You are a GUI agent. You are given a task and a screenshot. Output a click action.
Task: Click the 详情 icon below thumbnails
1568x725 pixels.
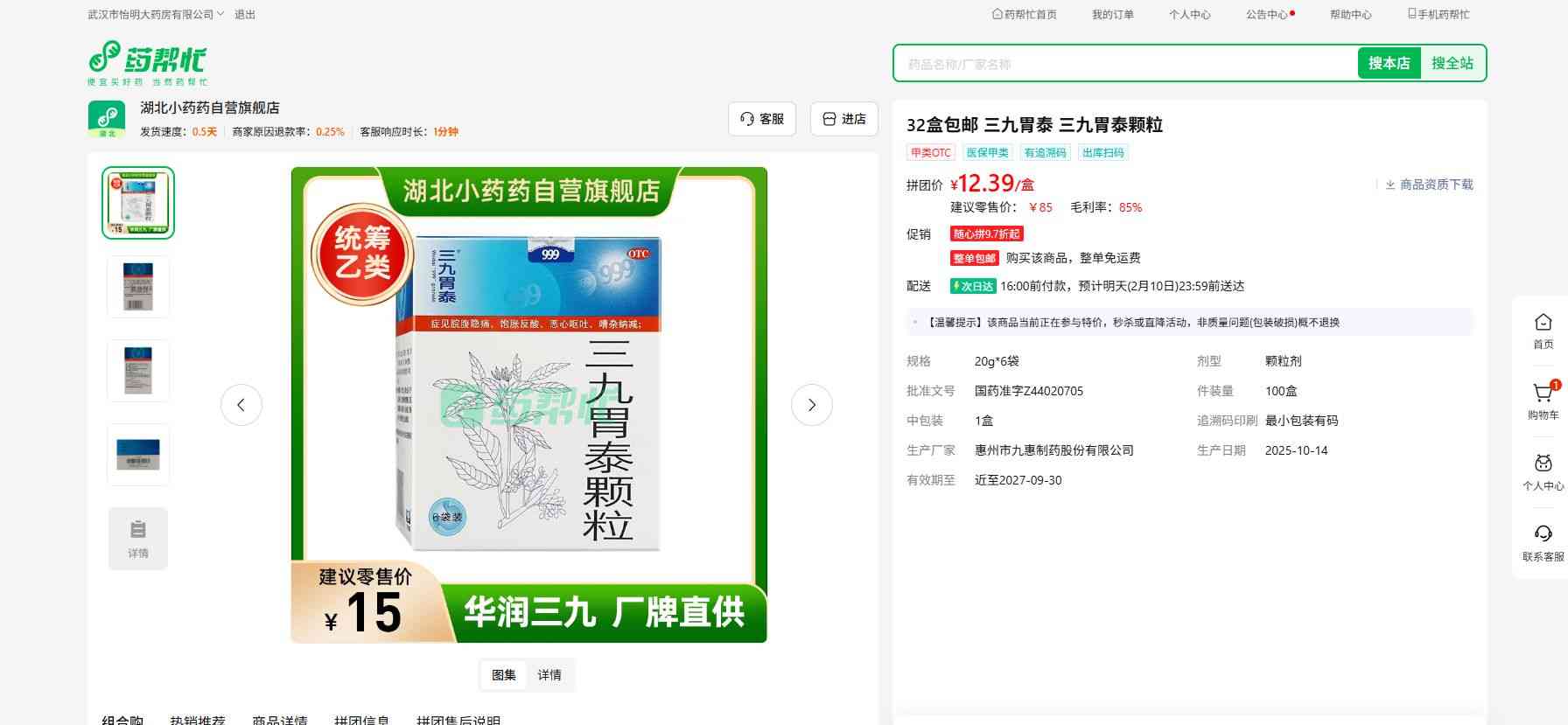[x=138, y=539]
